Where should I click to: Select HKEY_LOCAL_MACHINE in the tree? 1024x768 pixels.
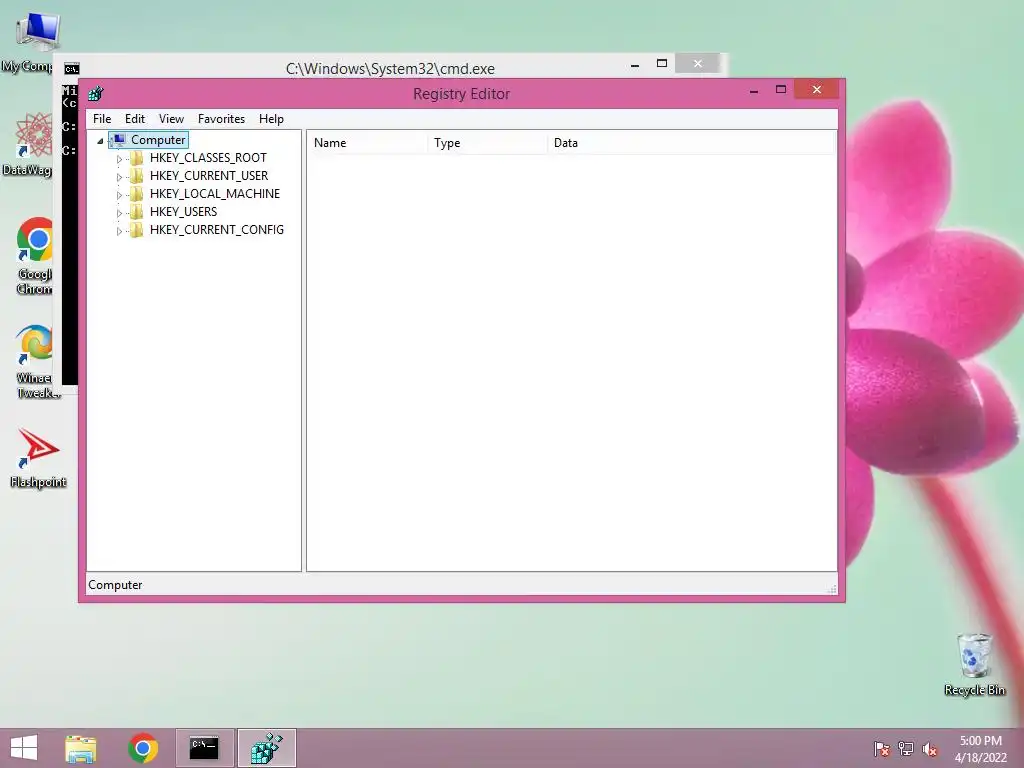pyautogui.click(x=215, y=193)
